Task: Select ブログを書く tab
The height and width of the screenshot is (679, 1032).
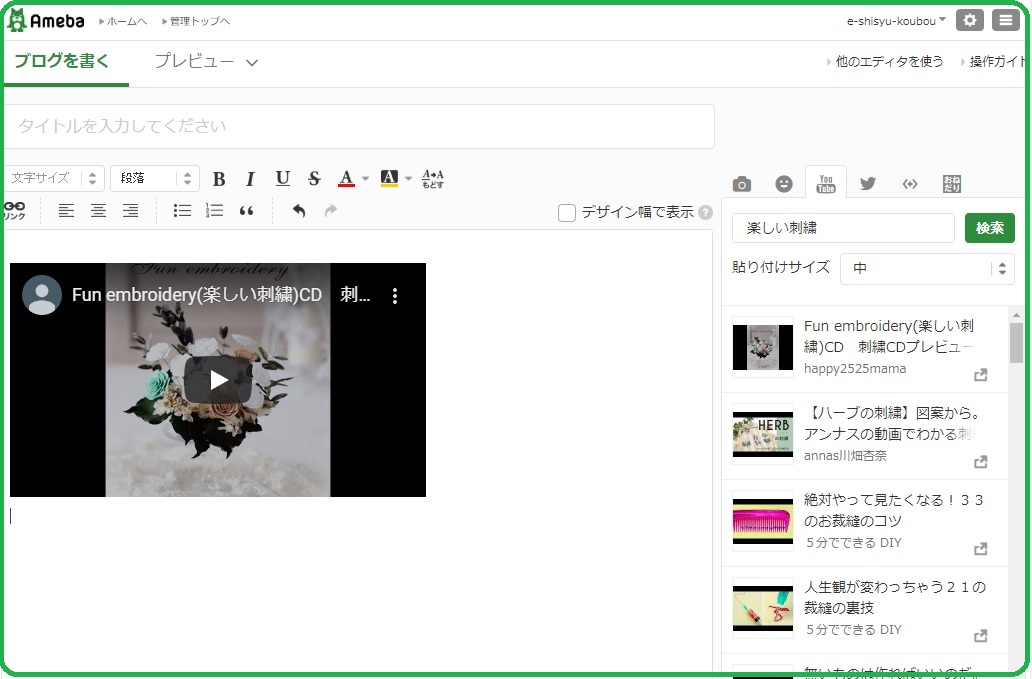Action: point(62,61)
